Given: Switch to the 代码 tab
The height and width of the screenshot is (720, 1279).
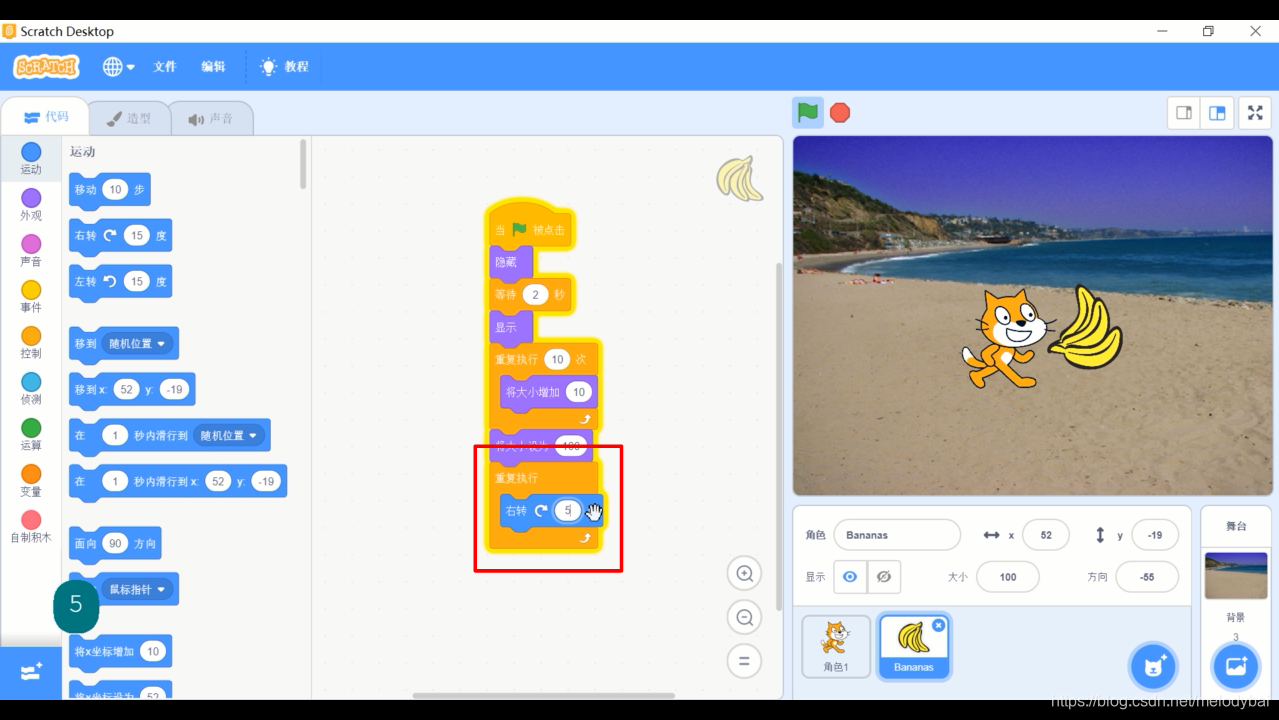Looking at the screenshot, I should tap(45, 117).
